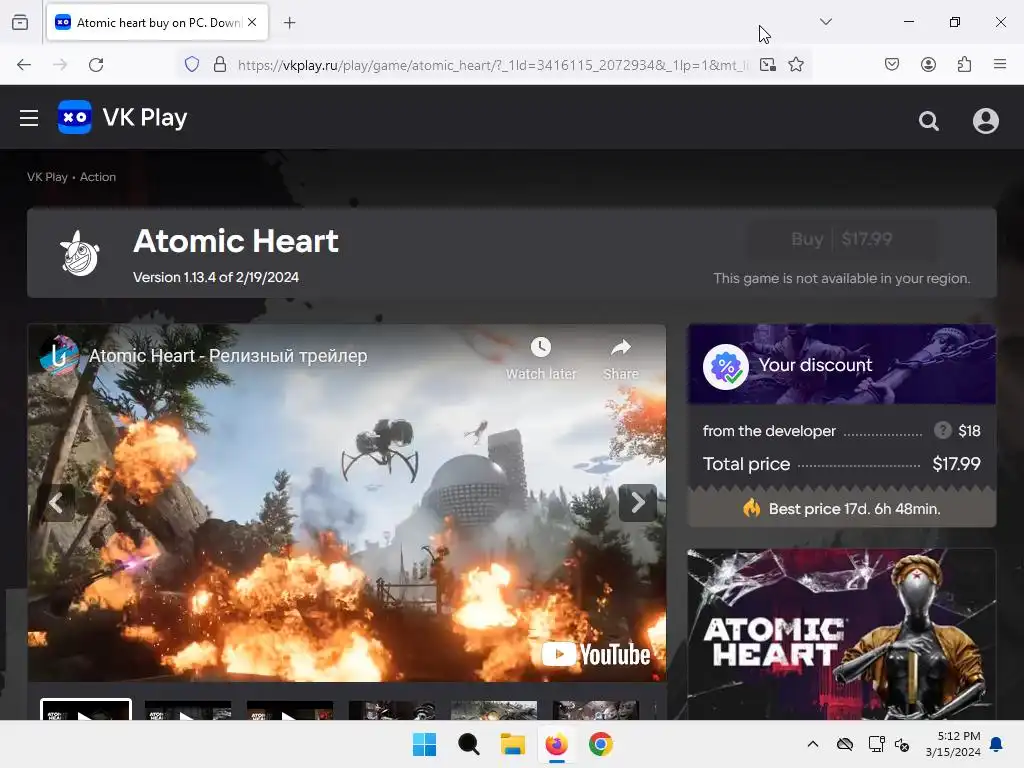Viewport: 1024px width, 768px height.
Task: Open the Firefox application menu
Action: coord(1000,64)
